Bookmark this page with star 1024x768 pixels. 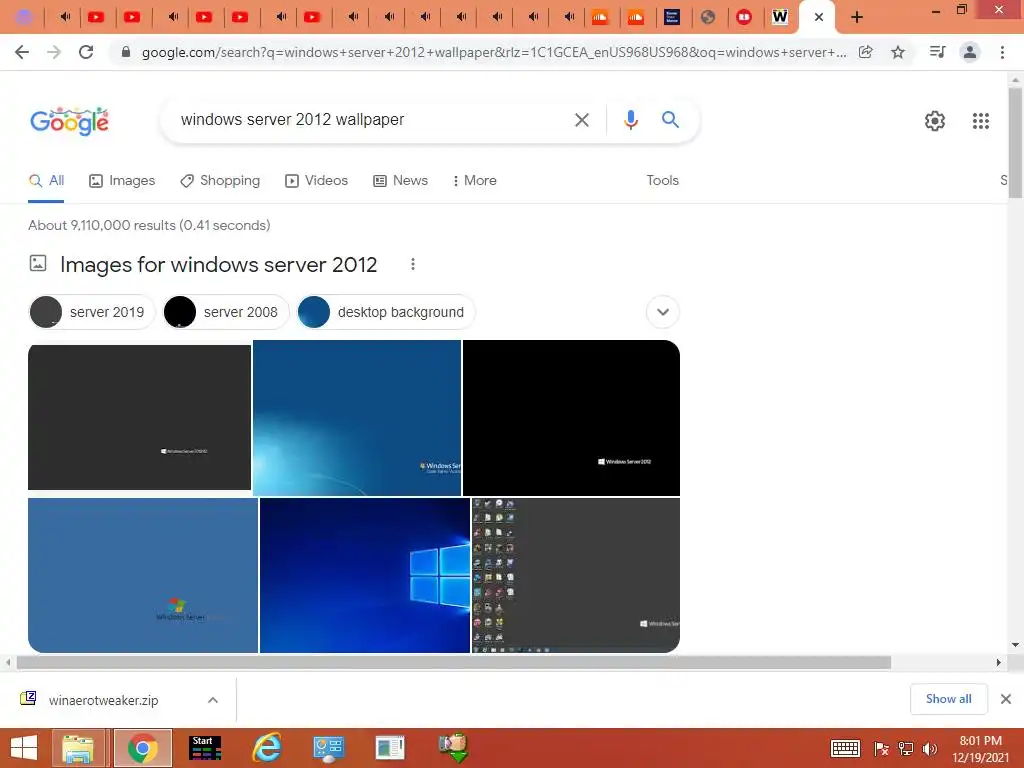click(898, 52)
